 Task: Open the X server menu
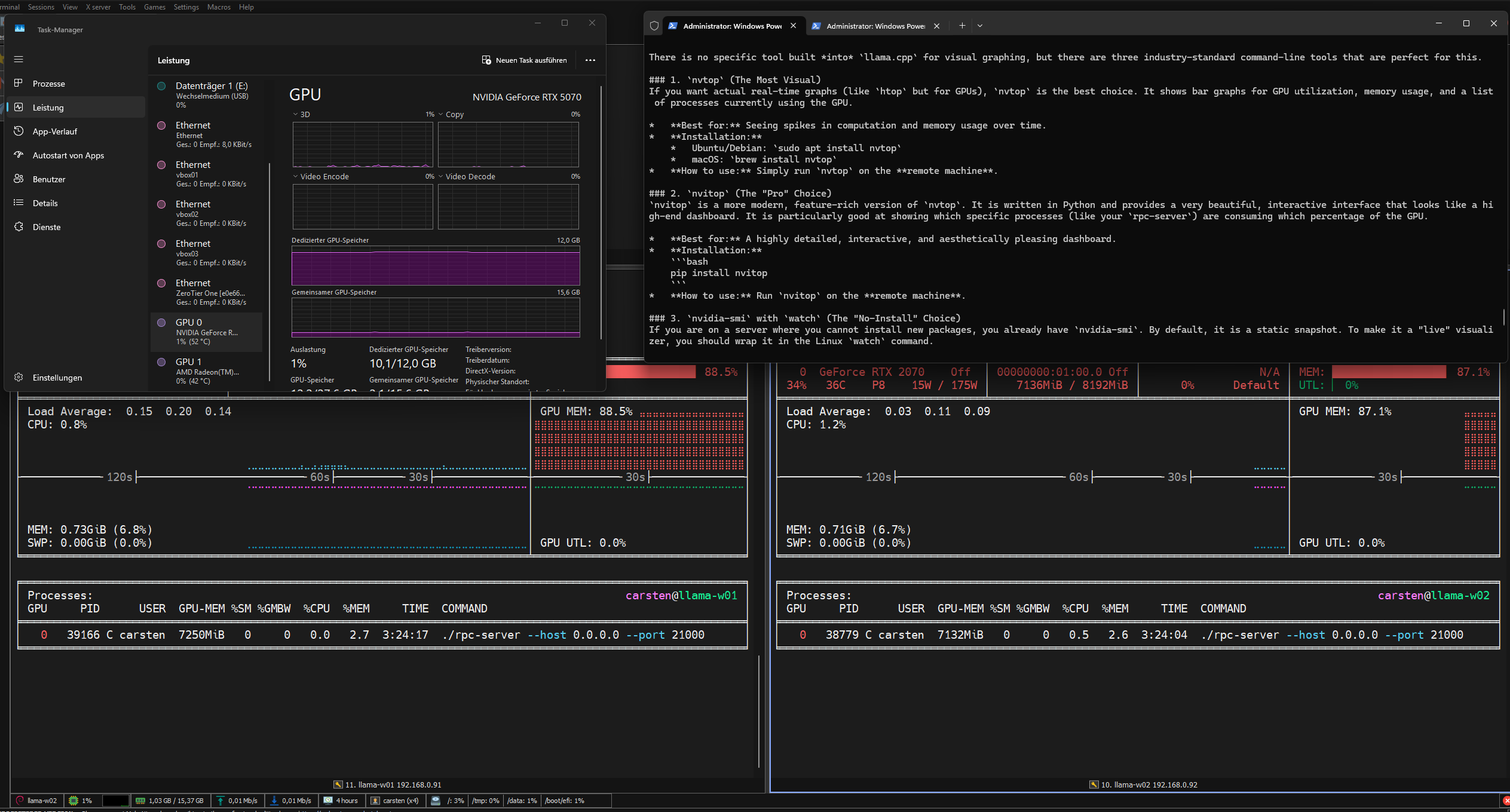(98, 7)
